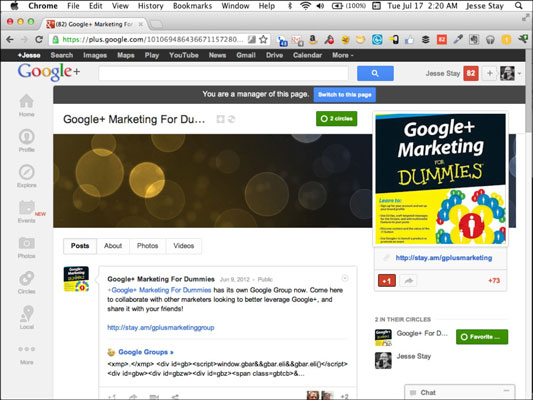Screen dimensions: 533x400
Task: Open the Circles sidebar icon
Action: pos(27,278)
